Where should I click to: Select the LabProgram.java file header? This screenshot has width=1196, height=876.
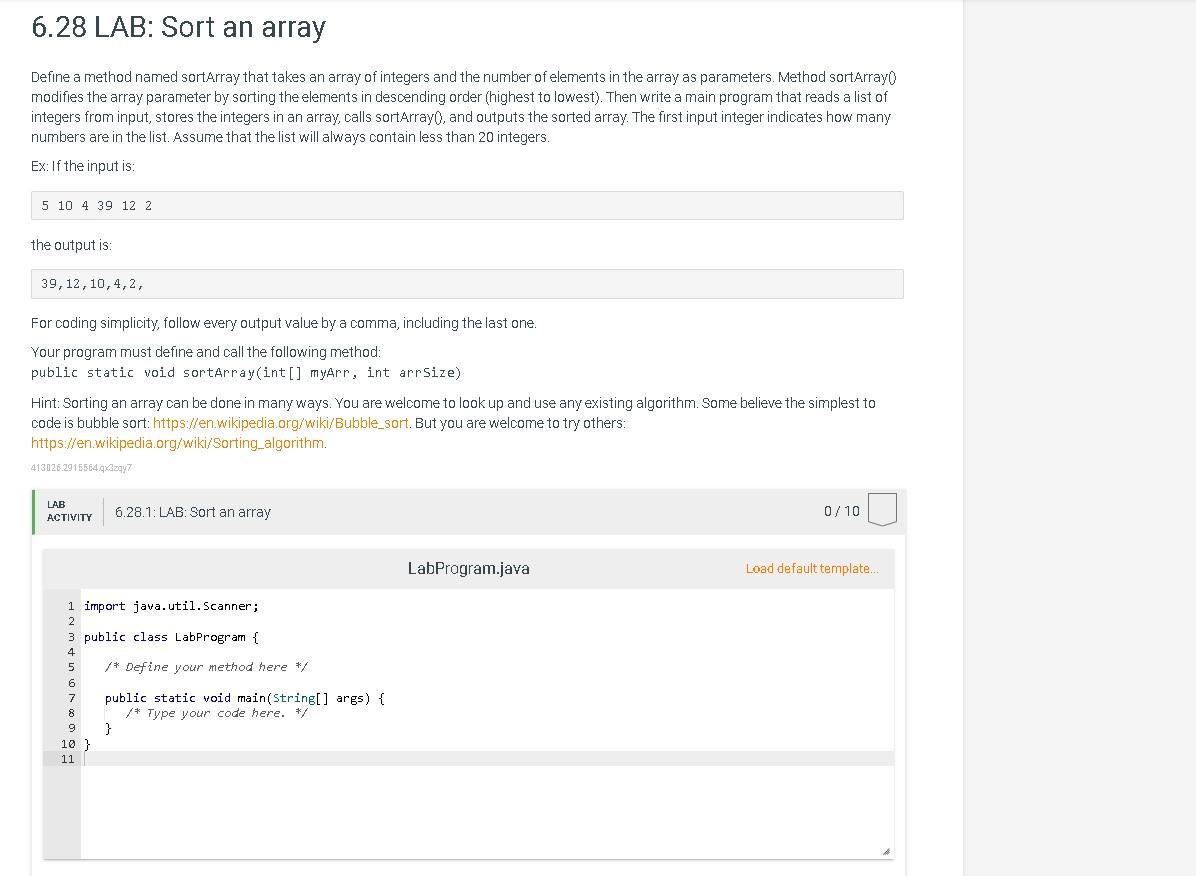pos(469,568)
